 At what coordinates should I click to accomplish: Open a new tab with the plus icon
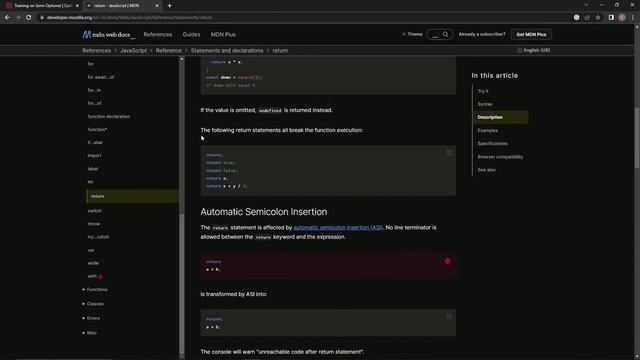[x=169, y=6]
